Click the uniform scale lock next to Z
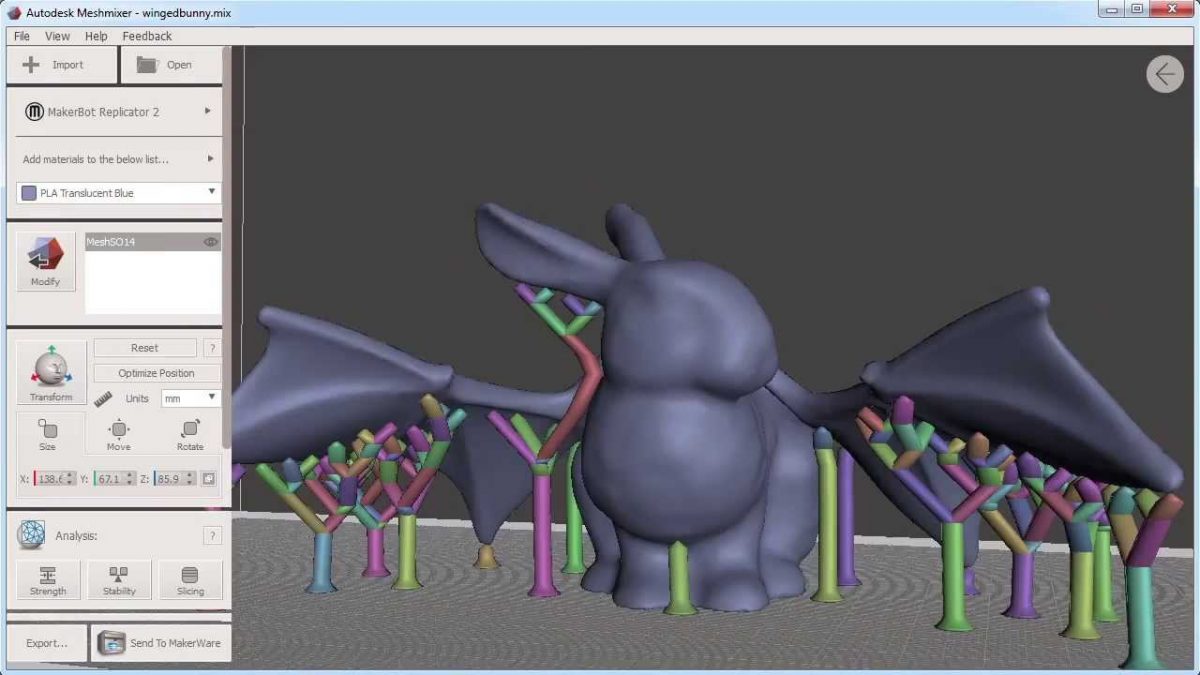This screenshot has width=1200, height=675. (x=208, y=478)
